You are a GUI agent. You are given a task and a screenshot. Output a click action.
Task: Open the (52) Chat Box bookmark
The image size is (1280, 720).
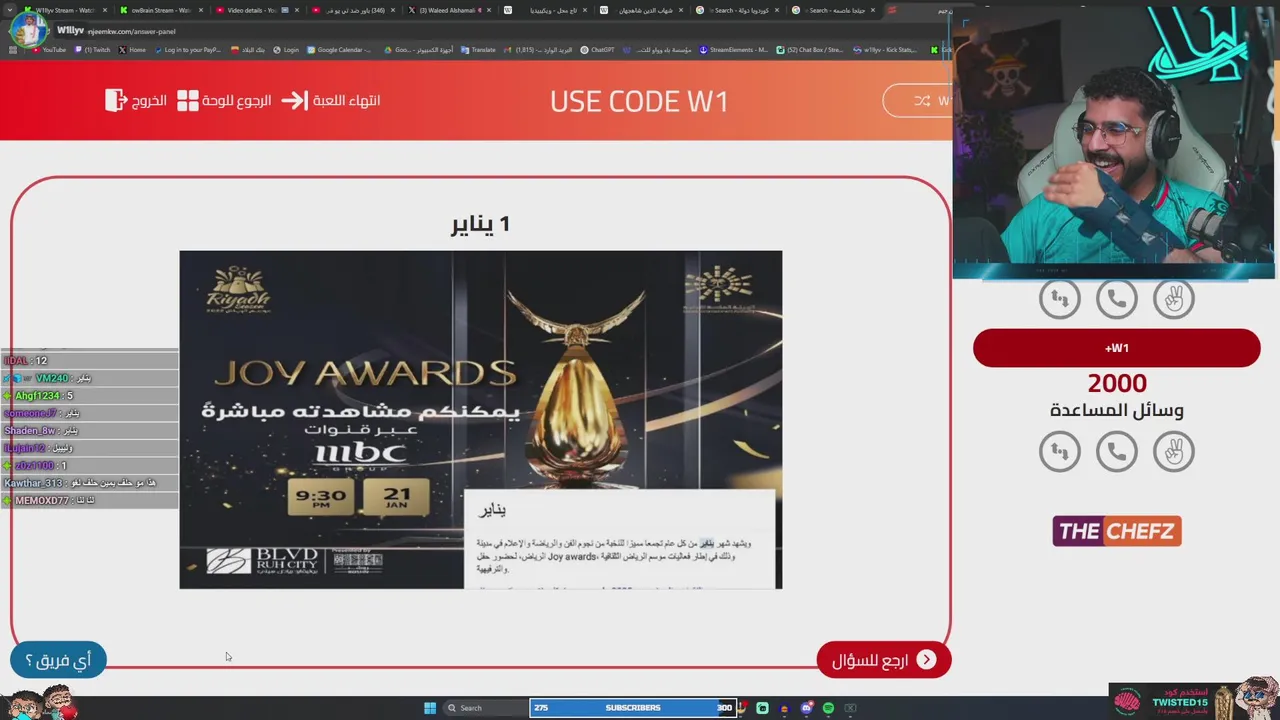point(811,50)
